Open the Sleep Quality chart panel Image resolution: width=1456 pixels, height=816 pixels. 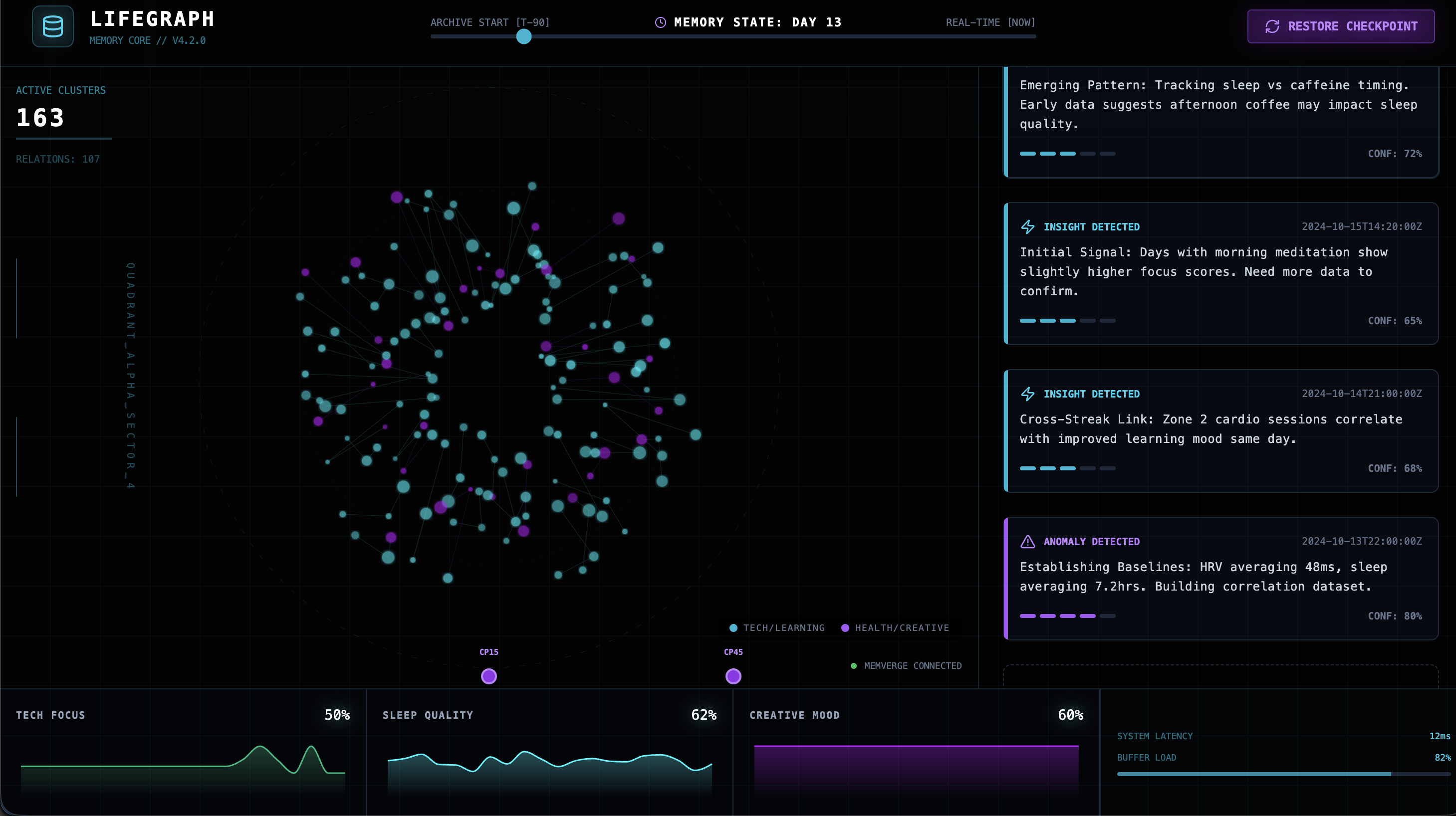click(x=549, y=752)
